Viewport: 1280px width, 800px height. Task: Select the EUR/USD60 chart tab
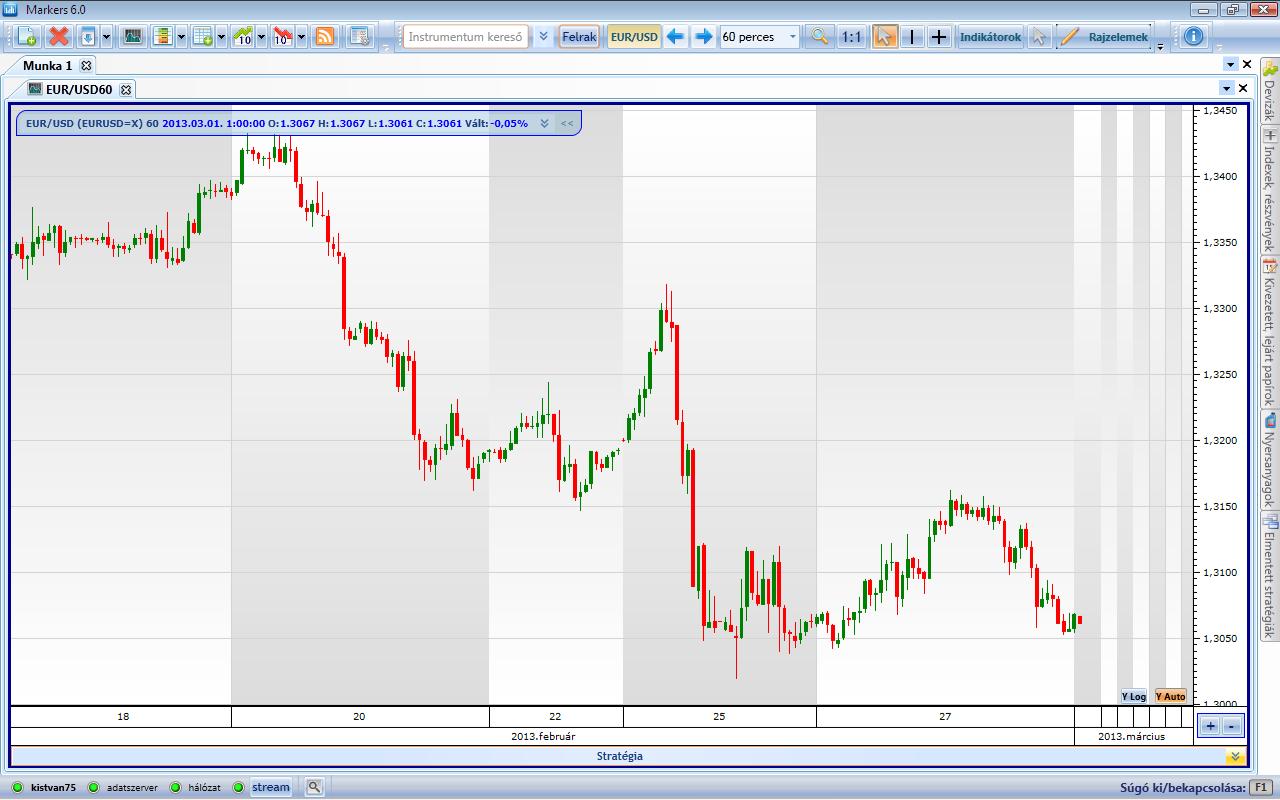tap(79, 89)
